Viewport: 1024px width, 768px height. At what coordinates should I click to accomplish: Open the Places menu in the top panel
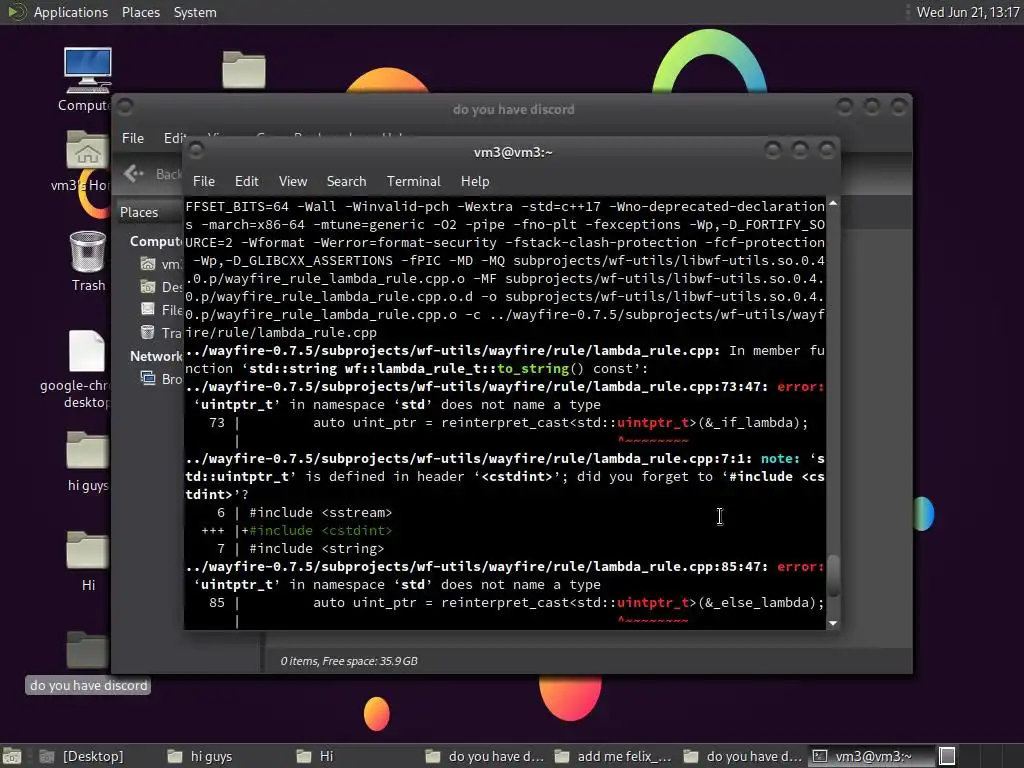(x=140, y=12)
